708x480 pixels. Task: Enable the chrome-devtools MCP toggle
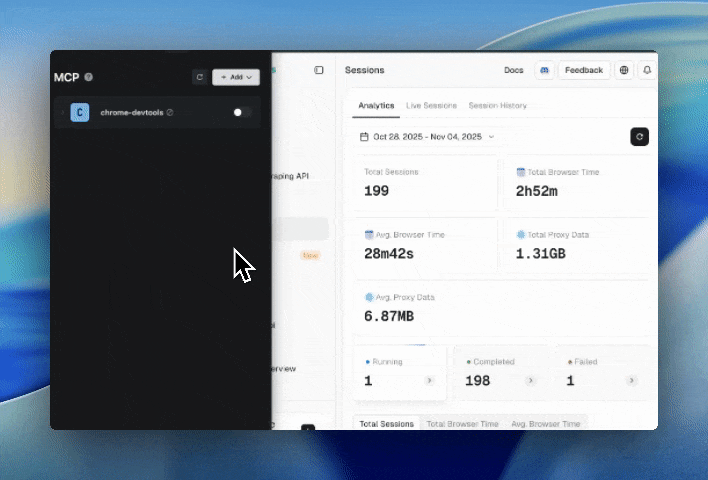pyautogui.click(x=241, y=112)
